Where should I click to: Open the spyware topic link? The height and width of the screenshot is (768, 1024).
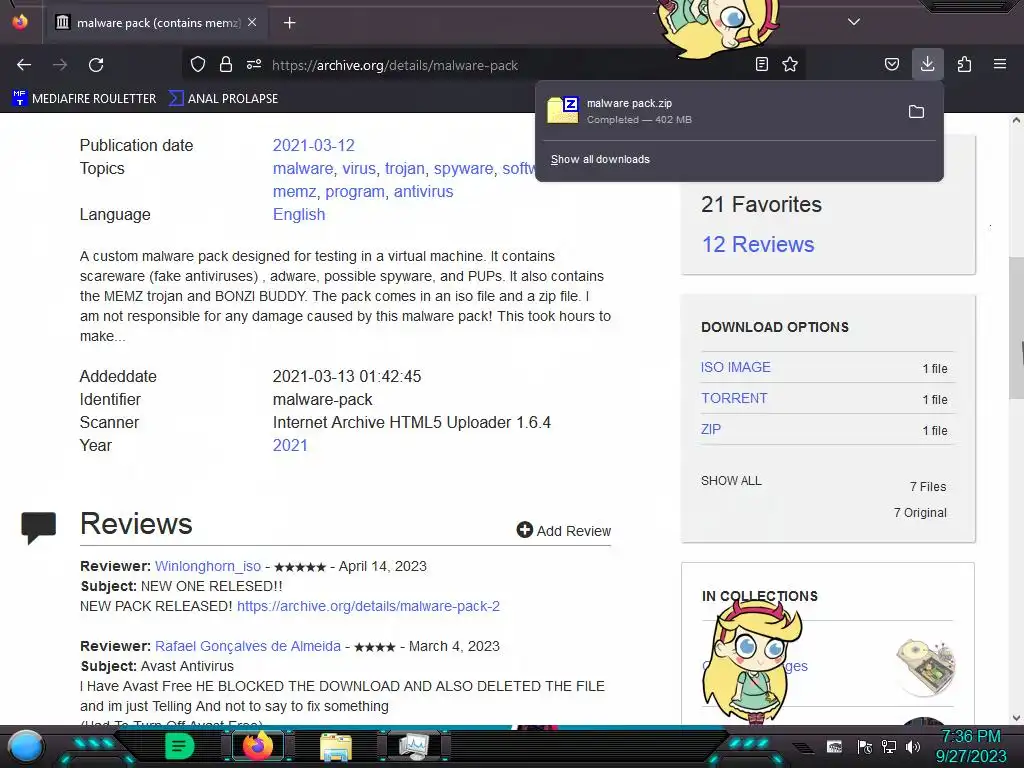(464, 168)
